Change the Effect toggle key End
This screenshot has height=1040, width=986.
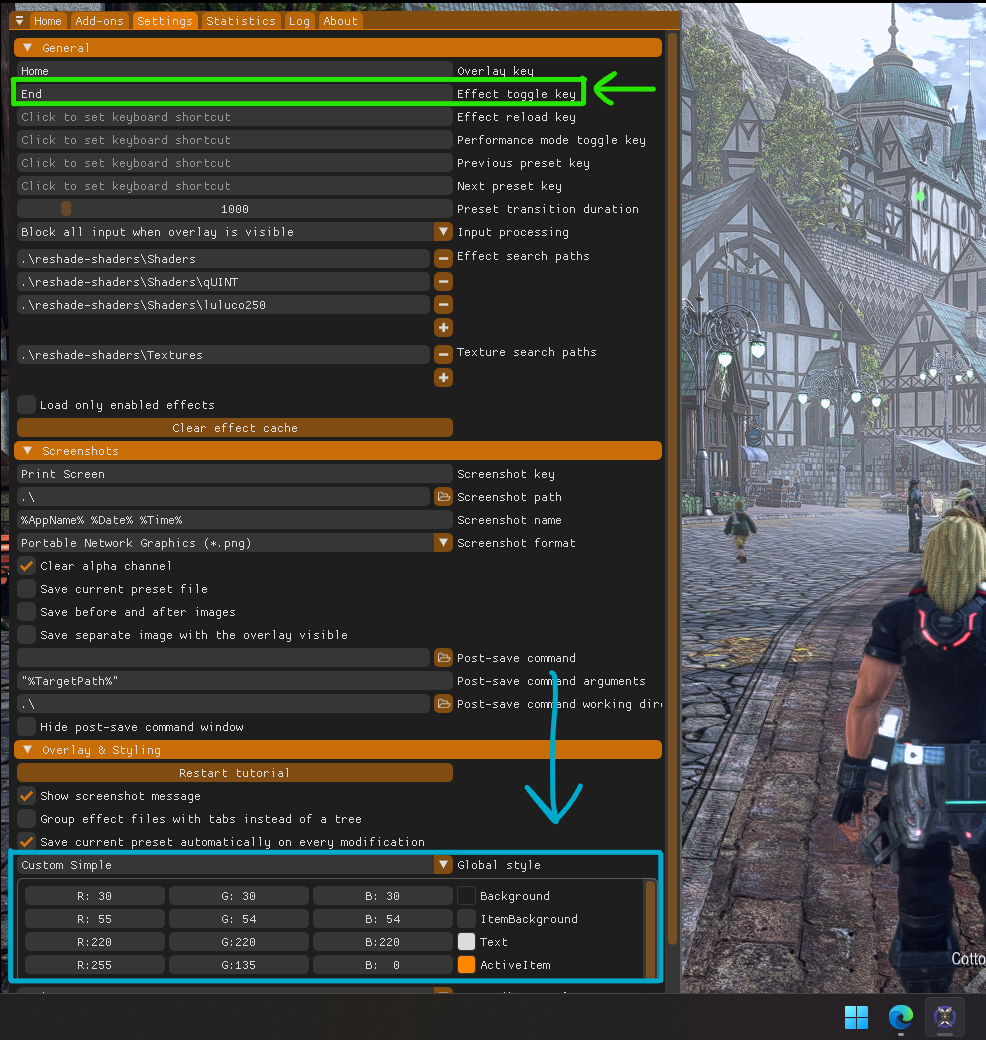pos(235,94)
